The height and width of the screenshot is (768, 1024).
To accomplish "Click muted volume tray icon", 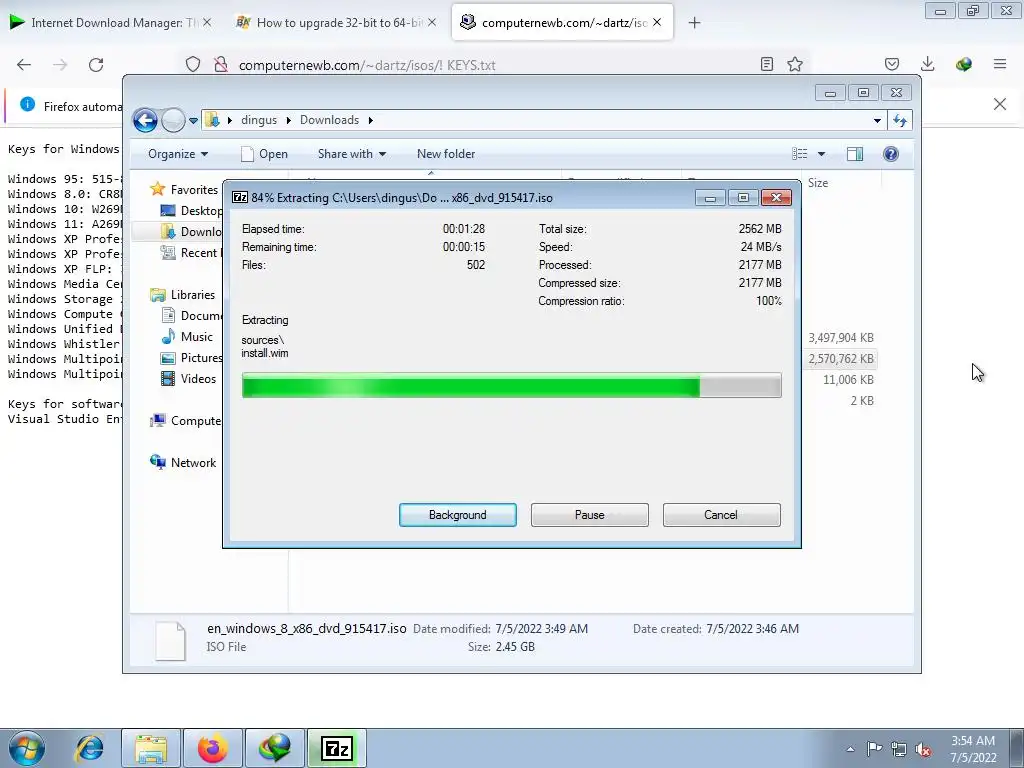I will pos(923,750).
